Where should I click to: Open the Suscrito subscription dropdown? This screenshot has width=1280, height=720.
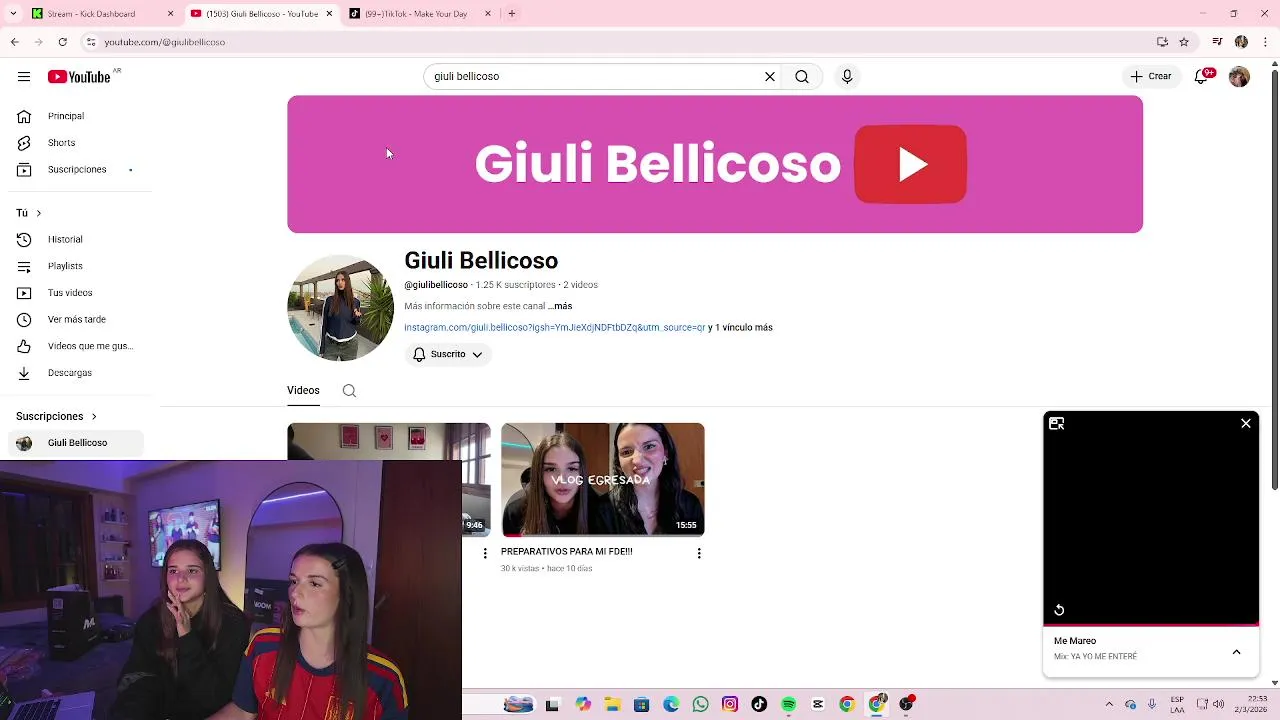click(448, 354)
